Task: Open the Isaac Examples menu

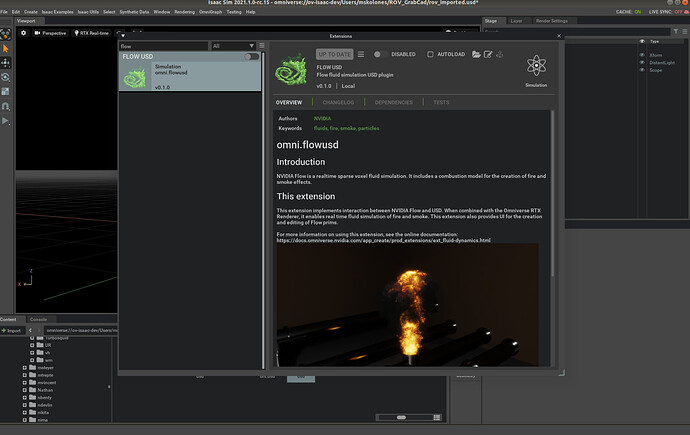Action: pos(58,12)
